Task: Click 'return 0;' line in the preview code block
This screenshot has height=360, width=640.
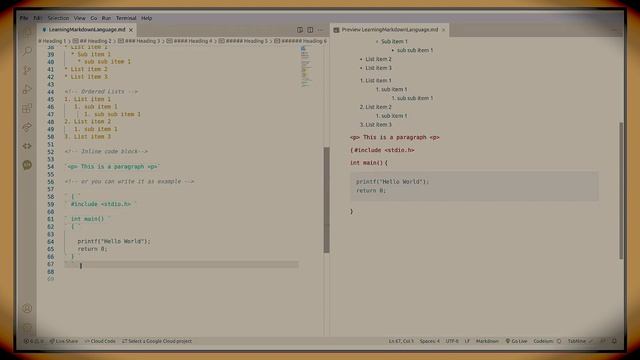Action: (371, 191)
